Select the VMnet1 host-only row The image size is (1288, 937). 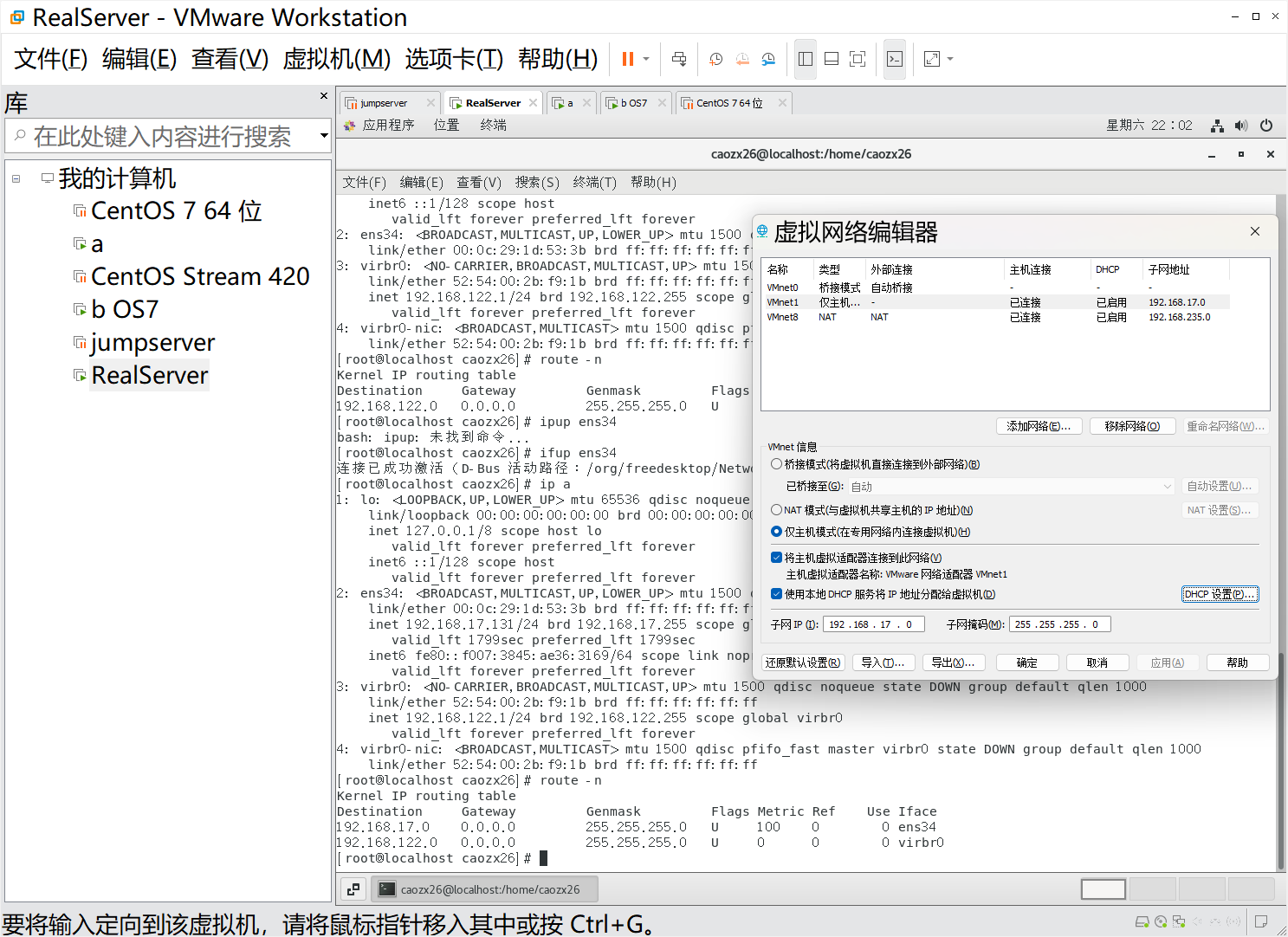(x=997, y=302)
